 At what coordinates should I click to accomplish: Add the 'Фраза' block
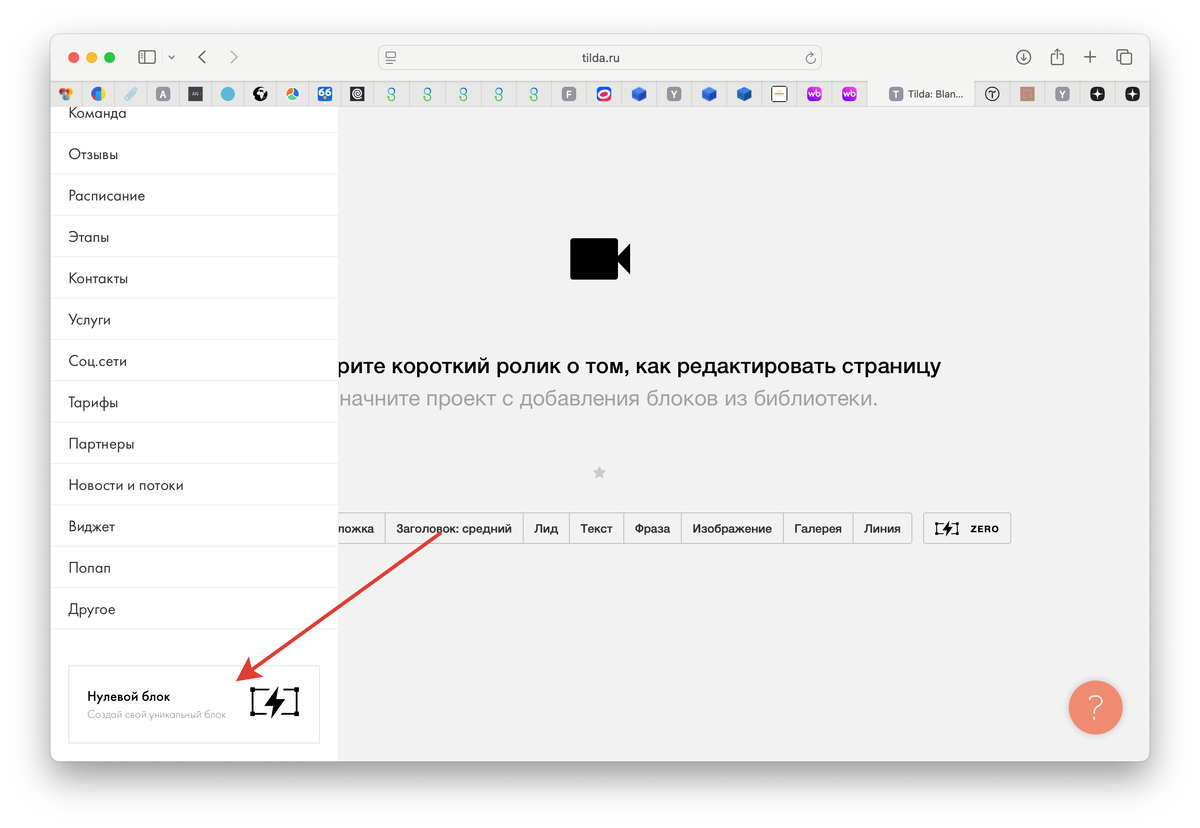coord(652,528)
